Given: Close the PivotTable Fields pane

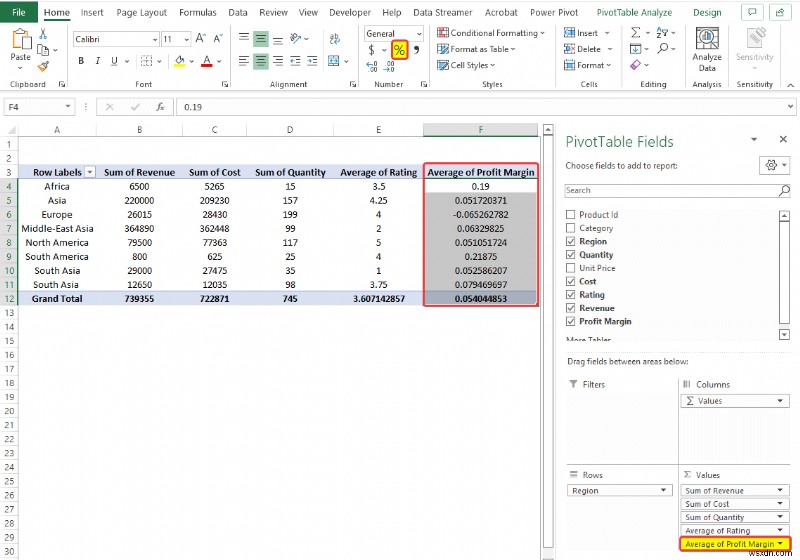Looking at the screenshot, I should [783, 139].
